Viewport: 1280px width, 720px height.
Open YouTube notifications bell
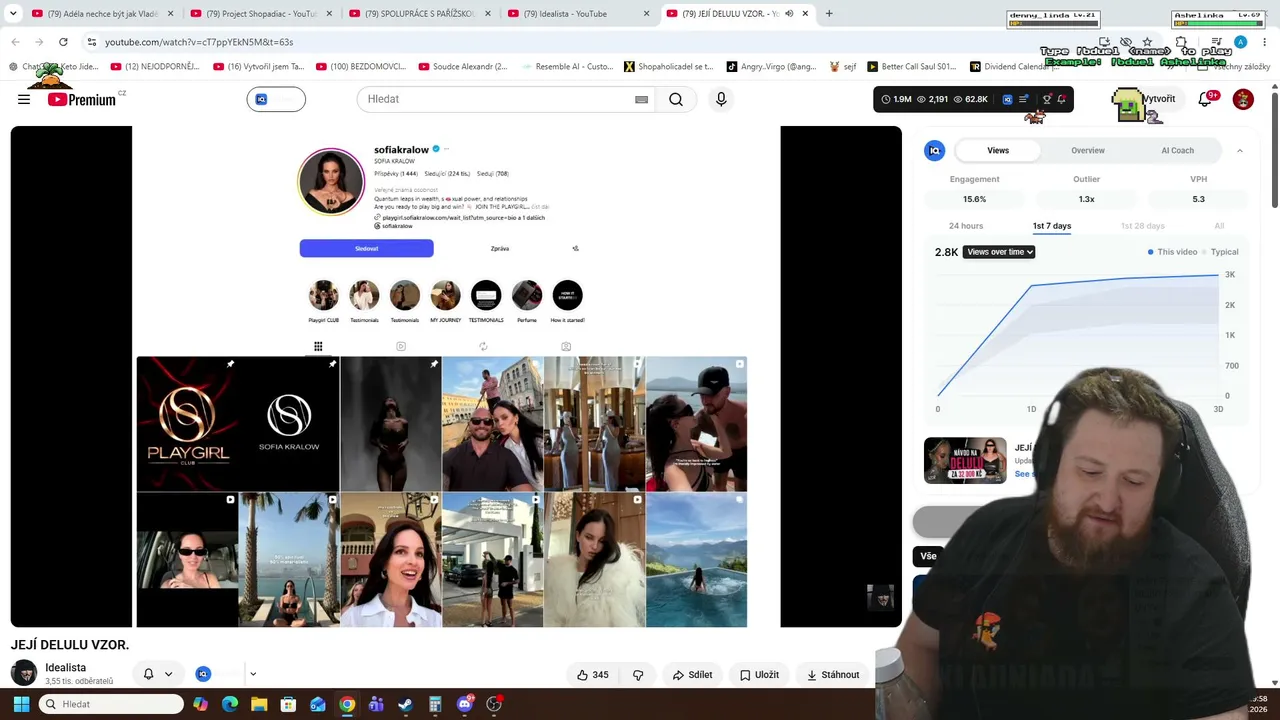1205,99
